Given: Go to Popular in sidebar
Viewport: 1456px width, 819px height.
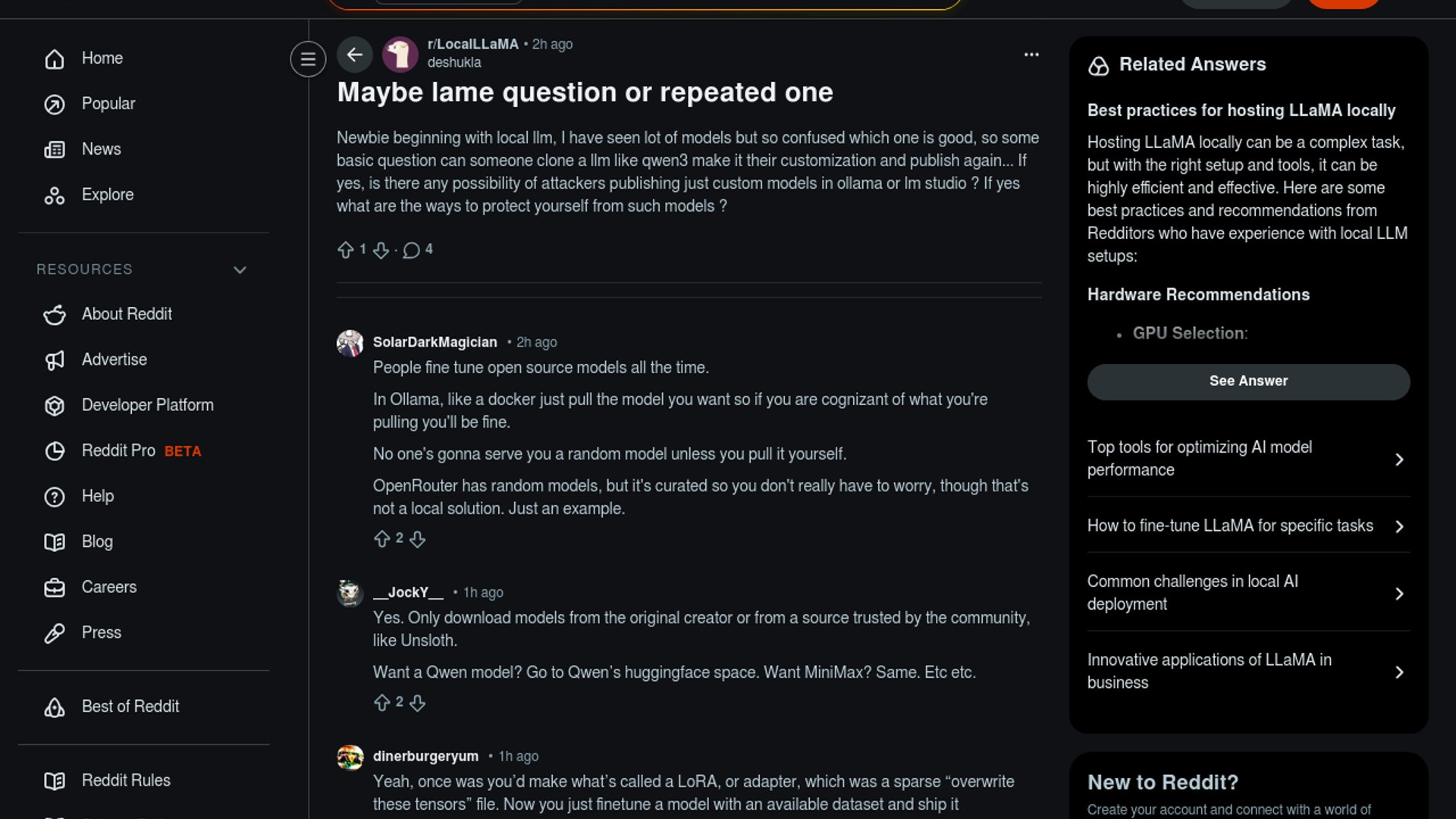Looking at the screenshot, I should pos(108,104).
